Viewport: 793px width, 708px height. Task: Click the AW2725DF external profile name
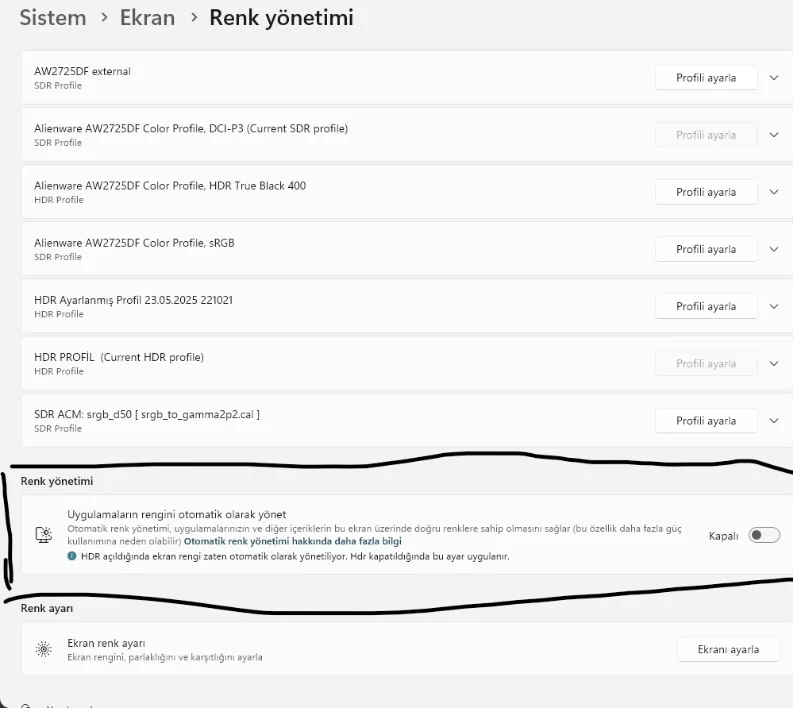click(x=82, y=71)
